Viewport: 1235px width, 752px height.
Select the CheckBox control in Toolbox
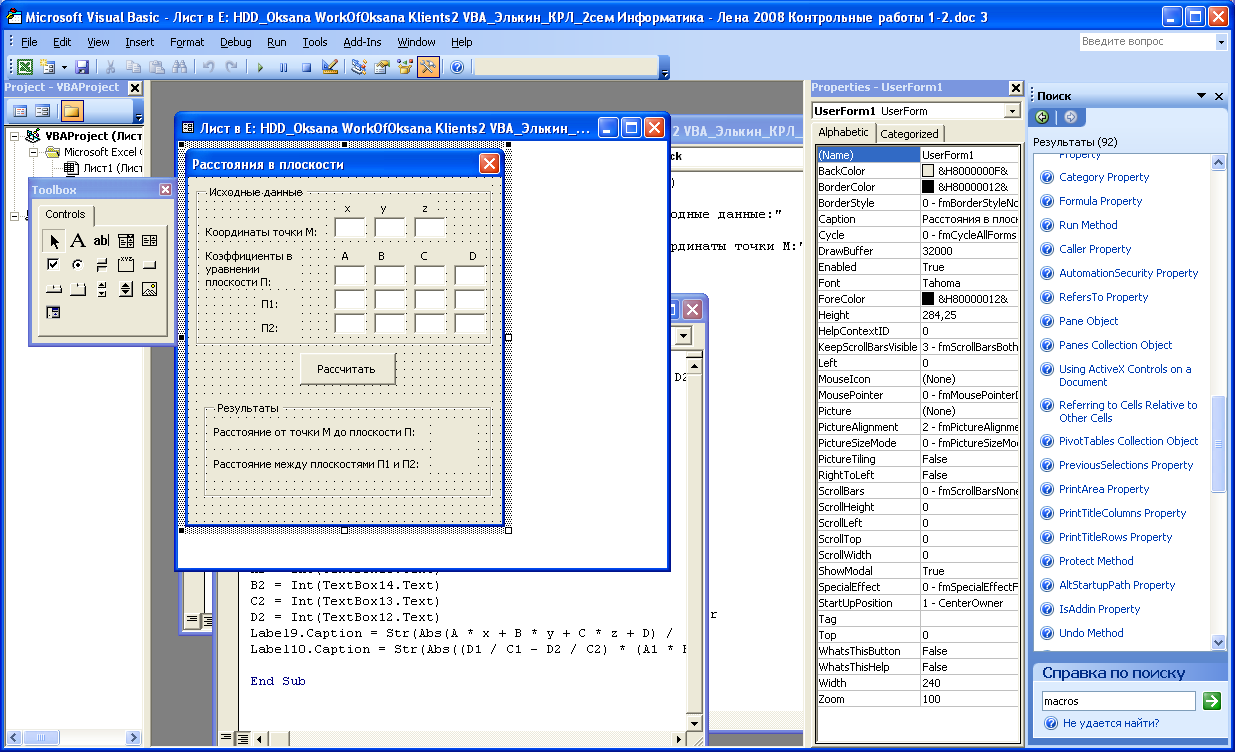[53, 265]
